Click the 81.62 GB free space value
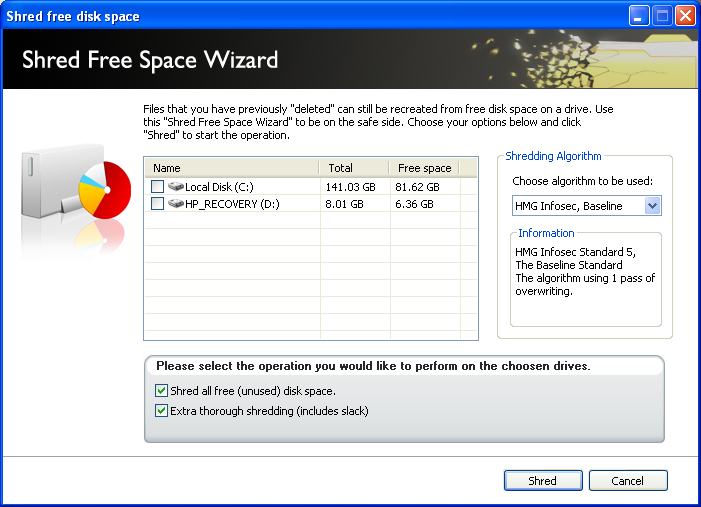The image size is (701, 507). (417, 187)
